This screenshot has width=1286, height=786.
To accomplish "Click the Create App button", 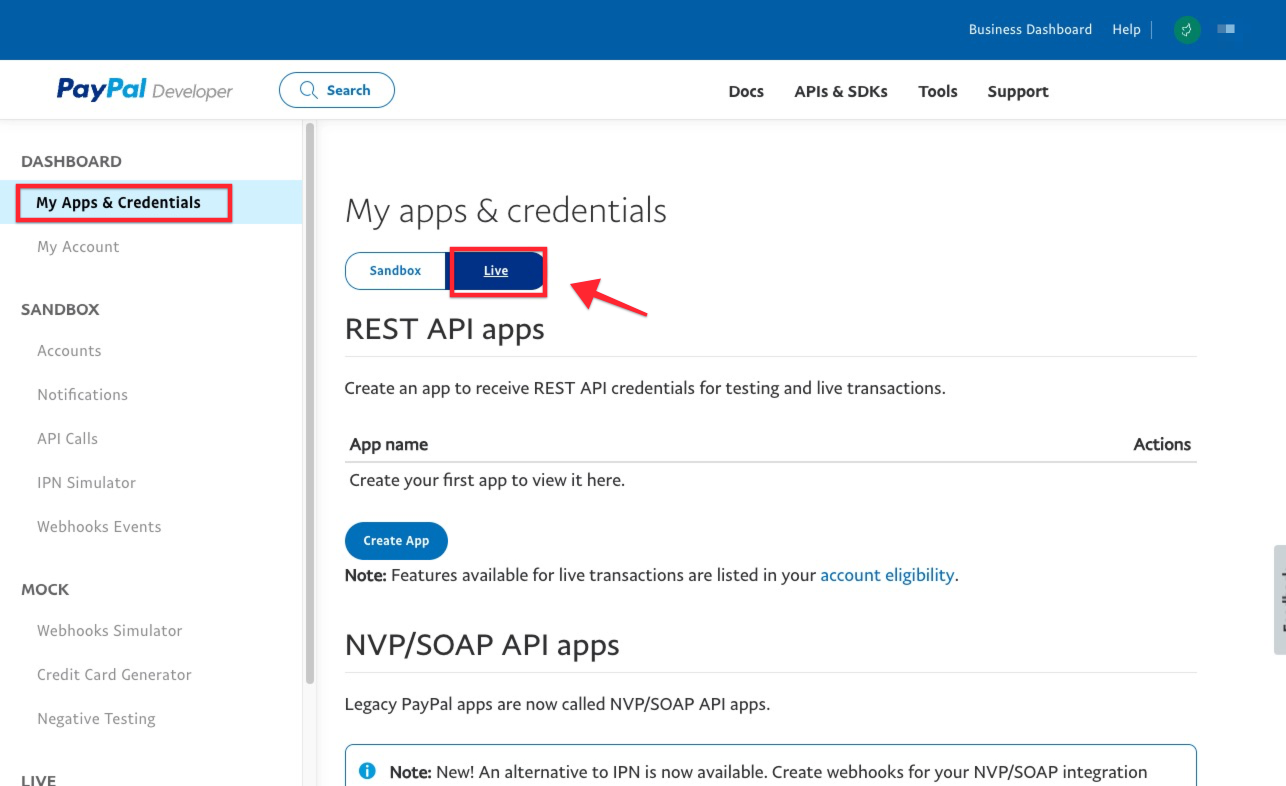I will pos(396,541).
